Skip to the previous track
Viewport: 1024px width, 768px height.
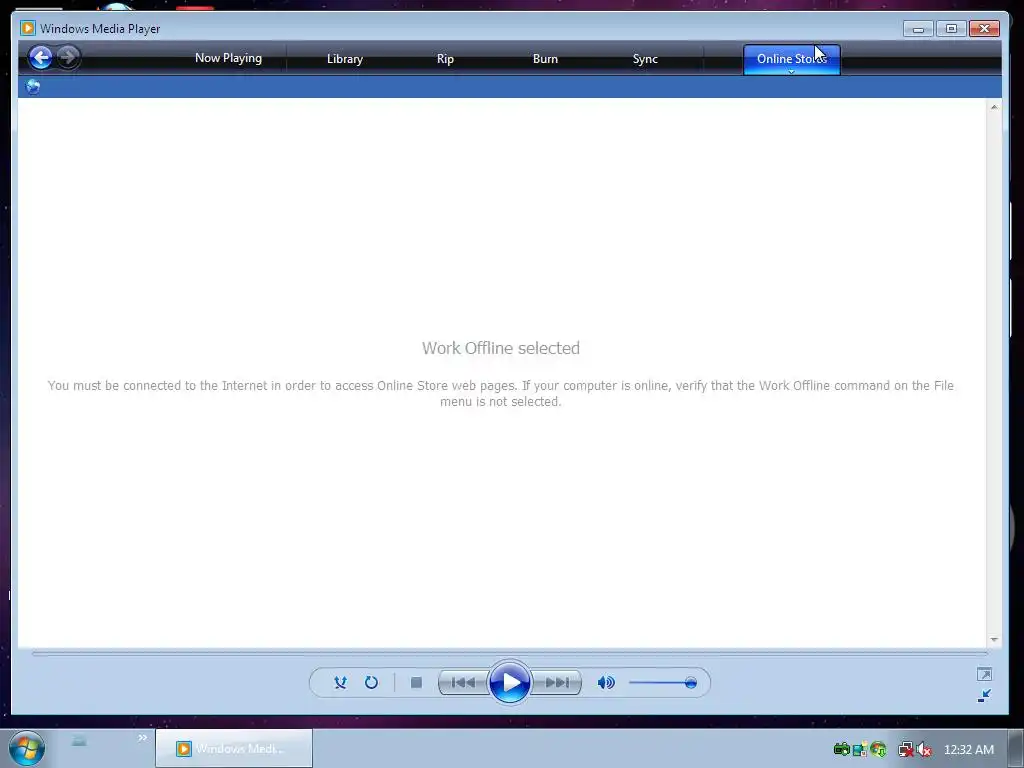click(x=463, y=682)
